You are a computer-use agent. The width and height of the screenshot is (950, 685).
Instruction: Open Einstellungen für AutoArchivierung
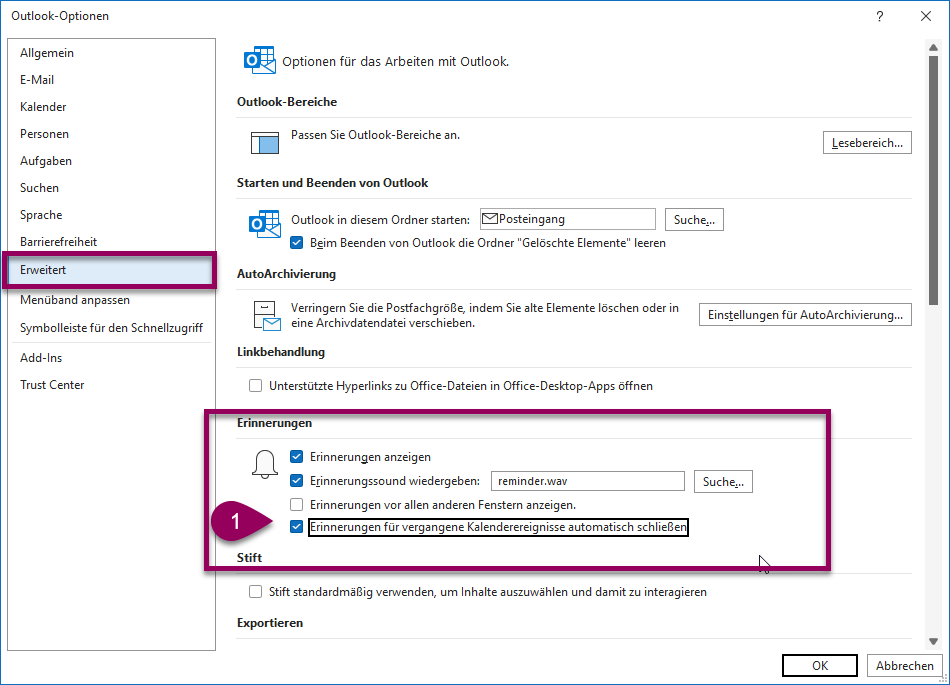pos(805,315)
